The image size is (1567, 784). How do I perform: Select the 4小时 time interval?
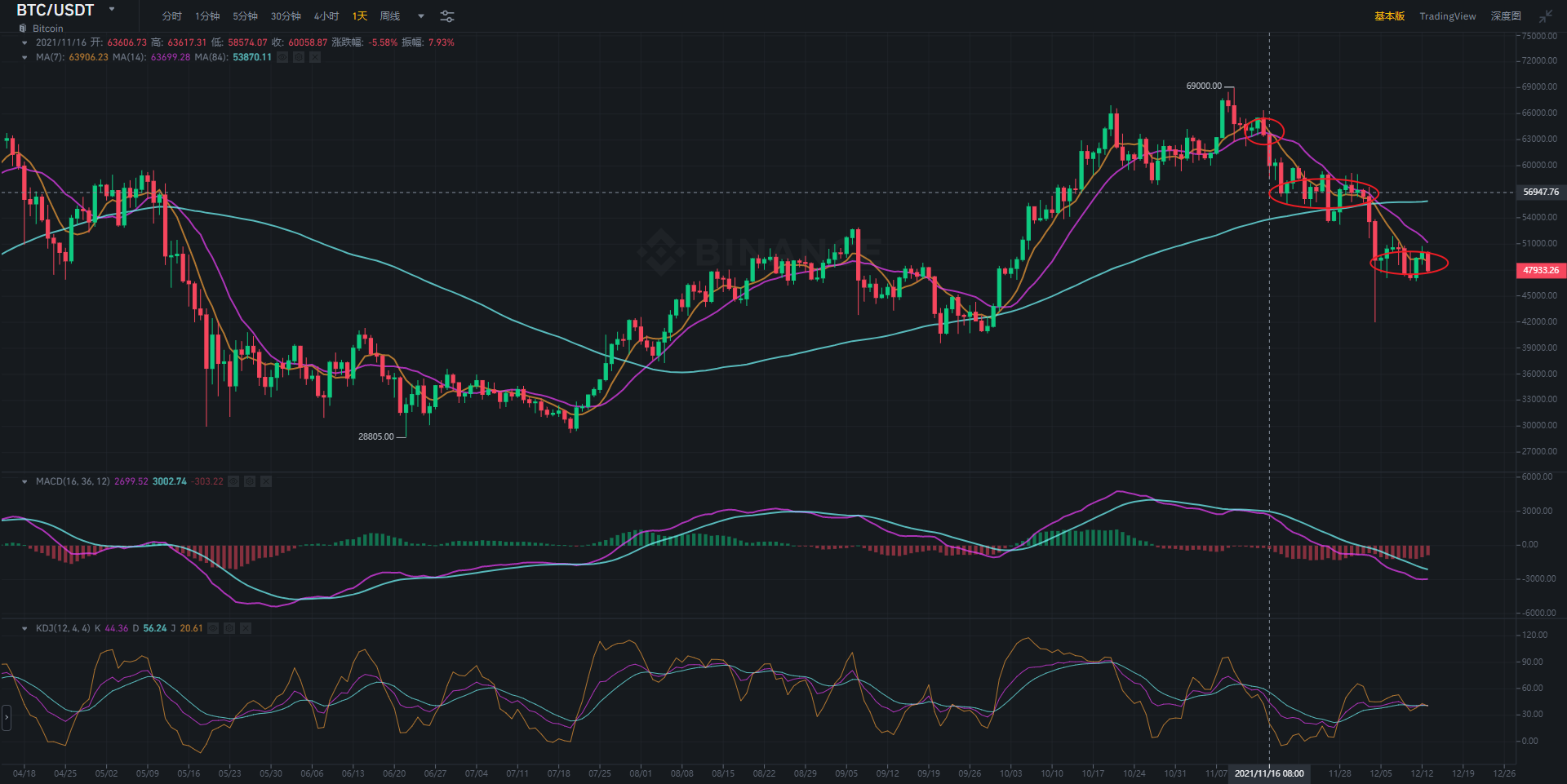coord(326,16)
